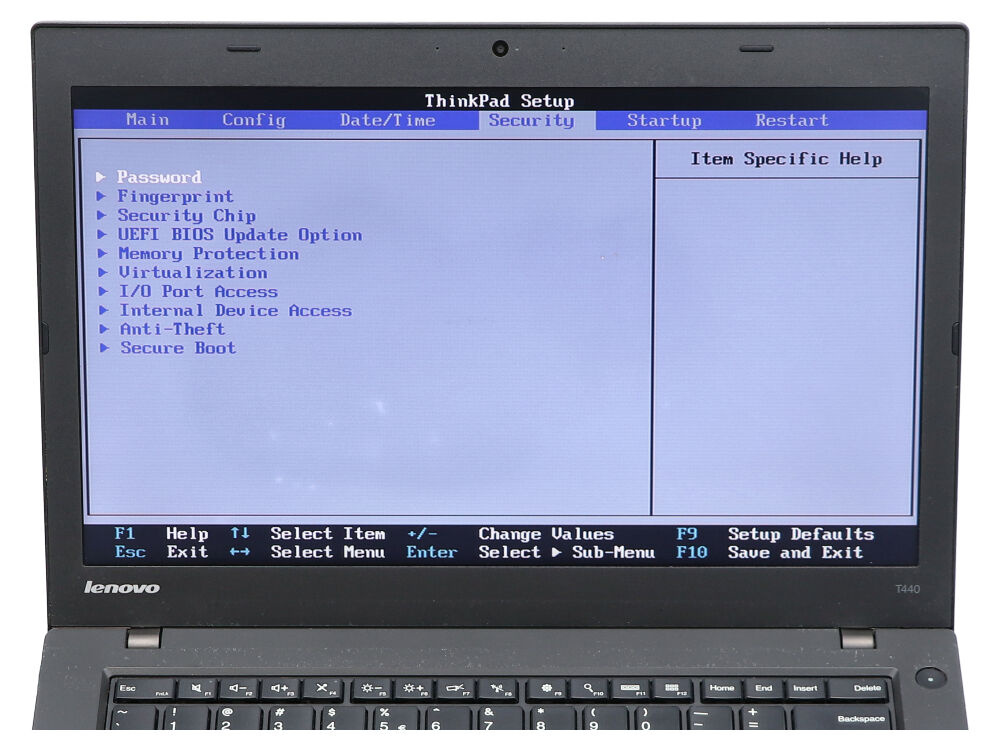Open the Virtualization submenu

click(193, 273)
